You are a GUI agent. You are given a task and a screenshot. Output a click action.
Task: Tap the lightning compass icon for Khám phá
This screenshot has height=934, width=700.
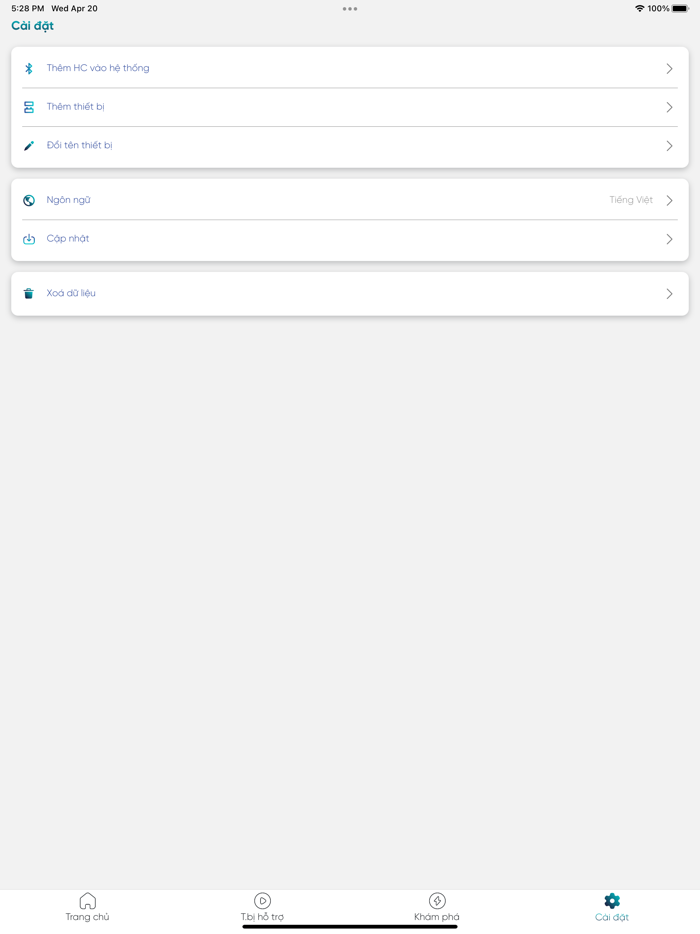tap(437, 901)
